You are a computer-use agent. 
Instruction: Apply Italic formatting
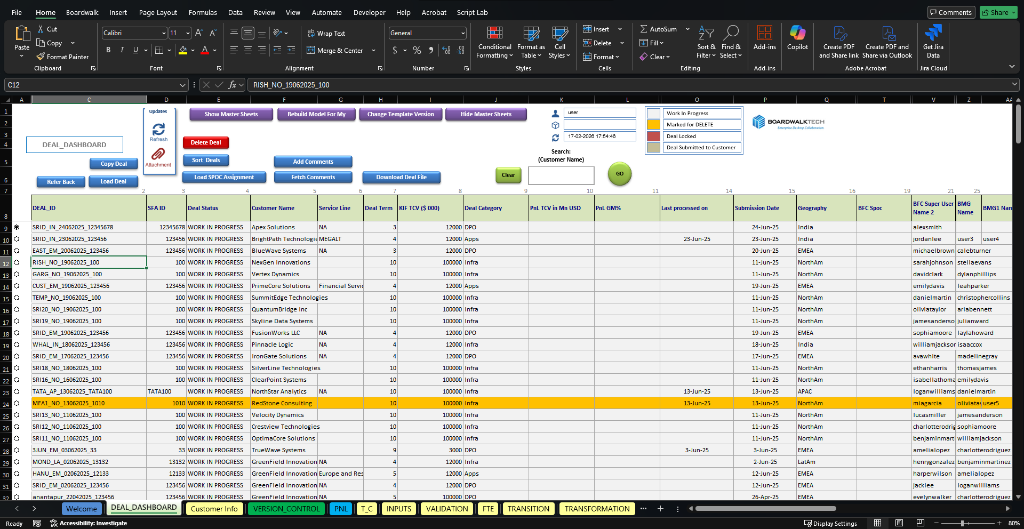point(121,50)
